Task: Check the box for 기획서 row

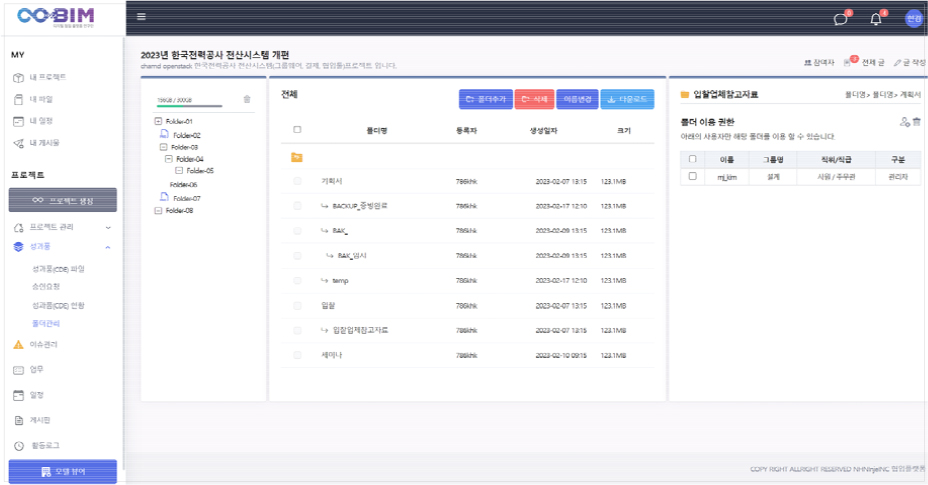Action: [x=297, y=181]
